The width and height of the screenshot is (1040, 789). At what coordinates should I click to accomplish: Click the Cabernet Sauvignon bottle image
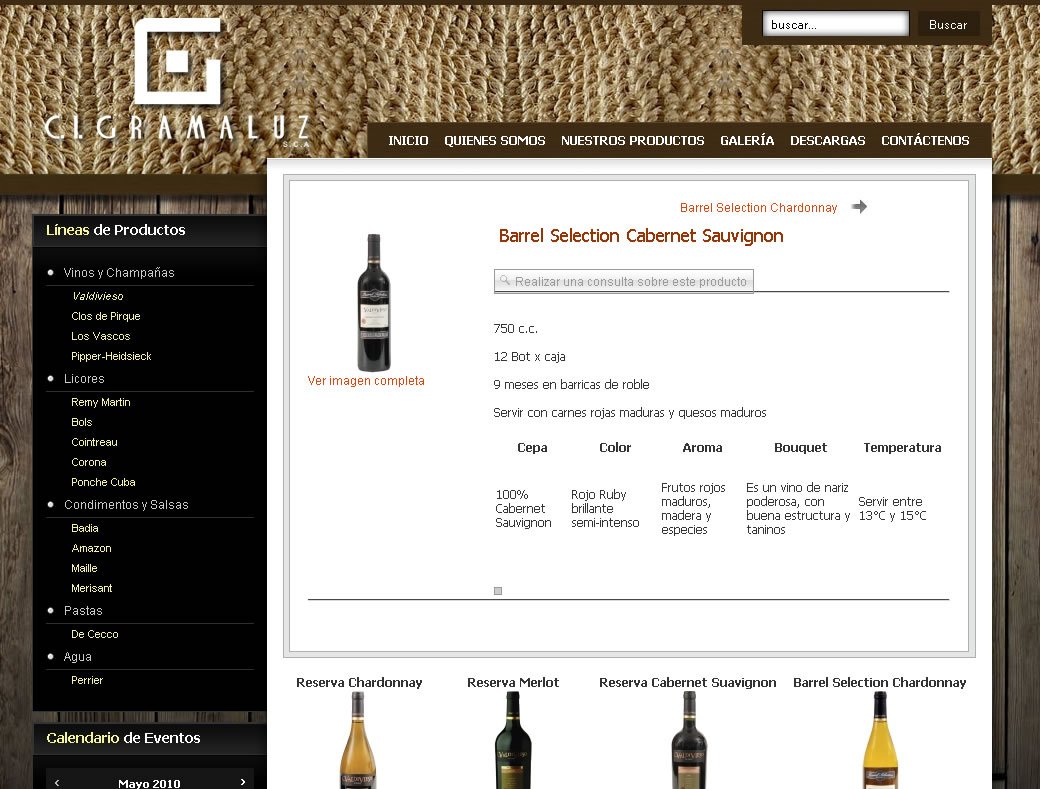(374, 302)
